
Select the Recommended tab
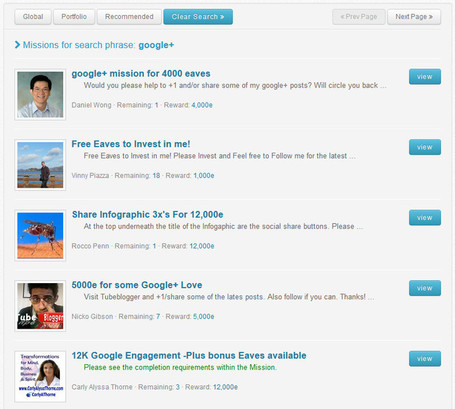[129, 17]
